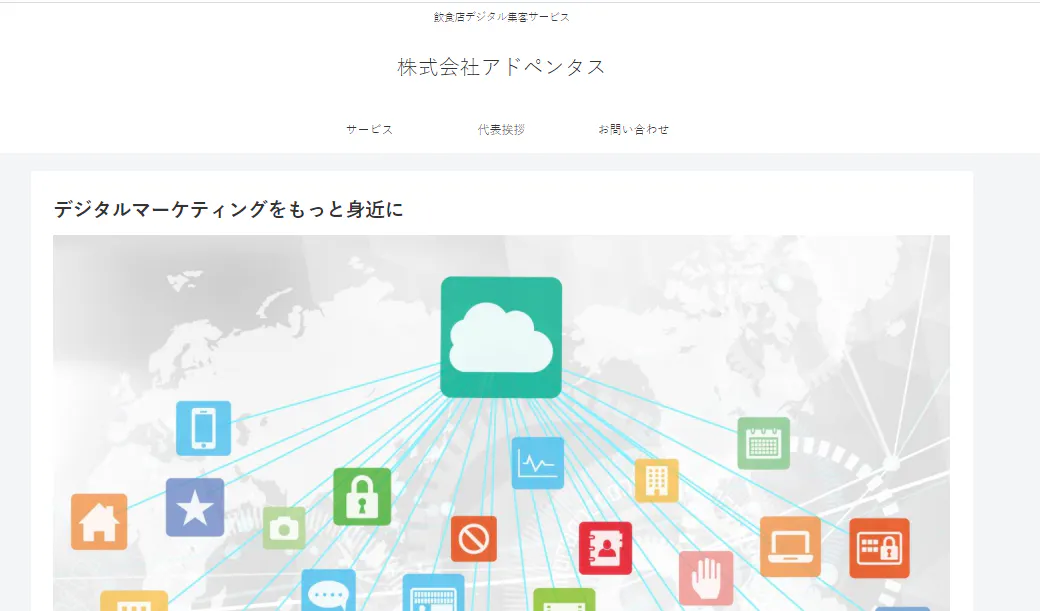Click the blue speech bubble icon

pos(328,592)
